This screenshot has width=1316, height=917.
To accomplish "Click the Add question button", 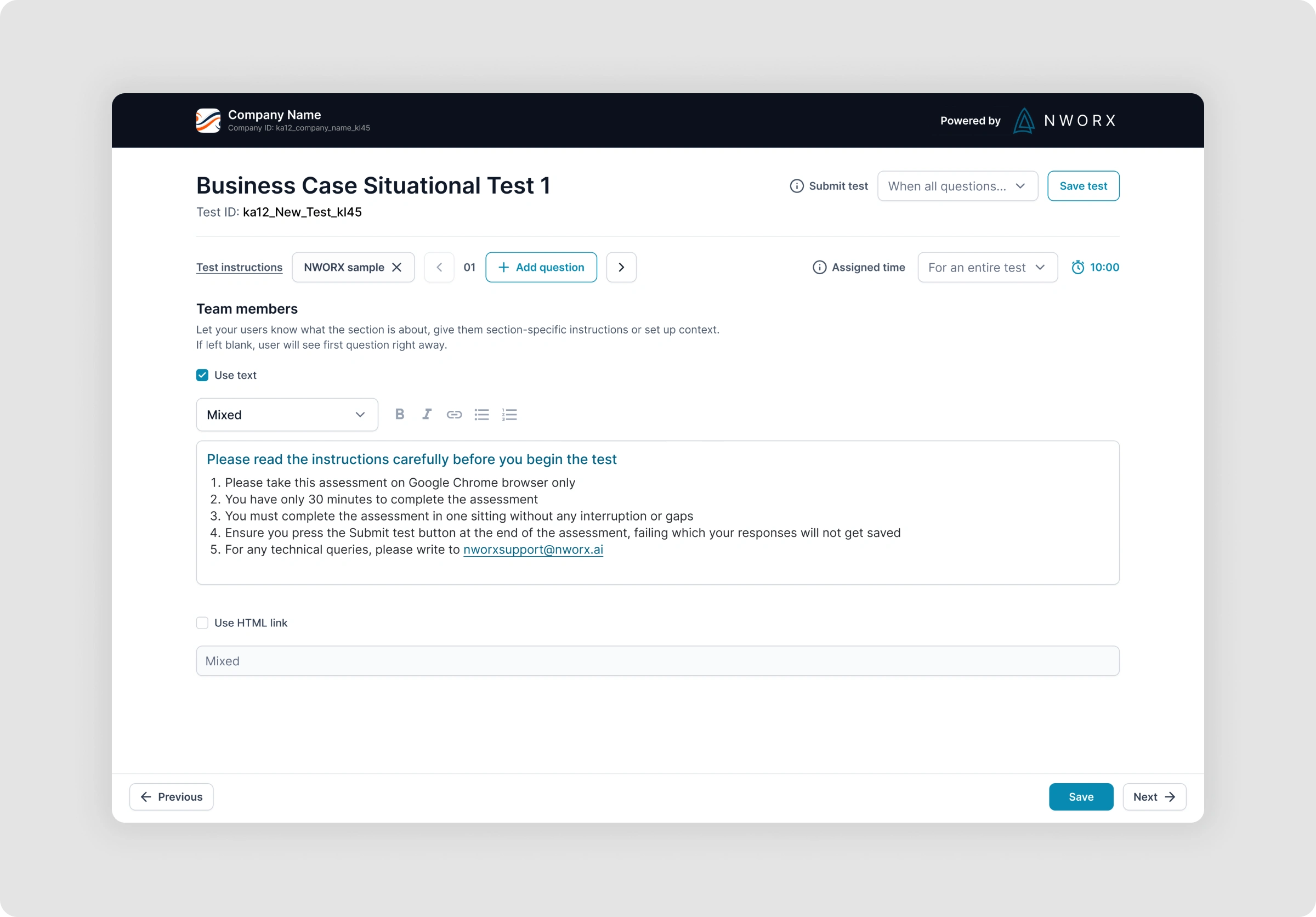I will click(x=541, y=267).
